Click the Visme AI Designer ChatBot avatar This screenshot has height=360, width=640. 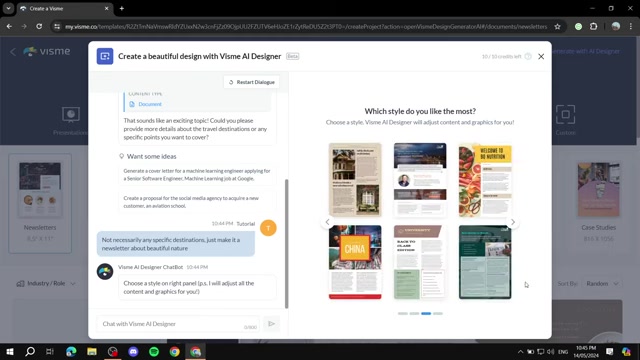(105, 271)
